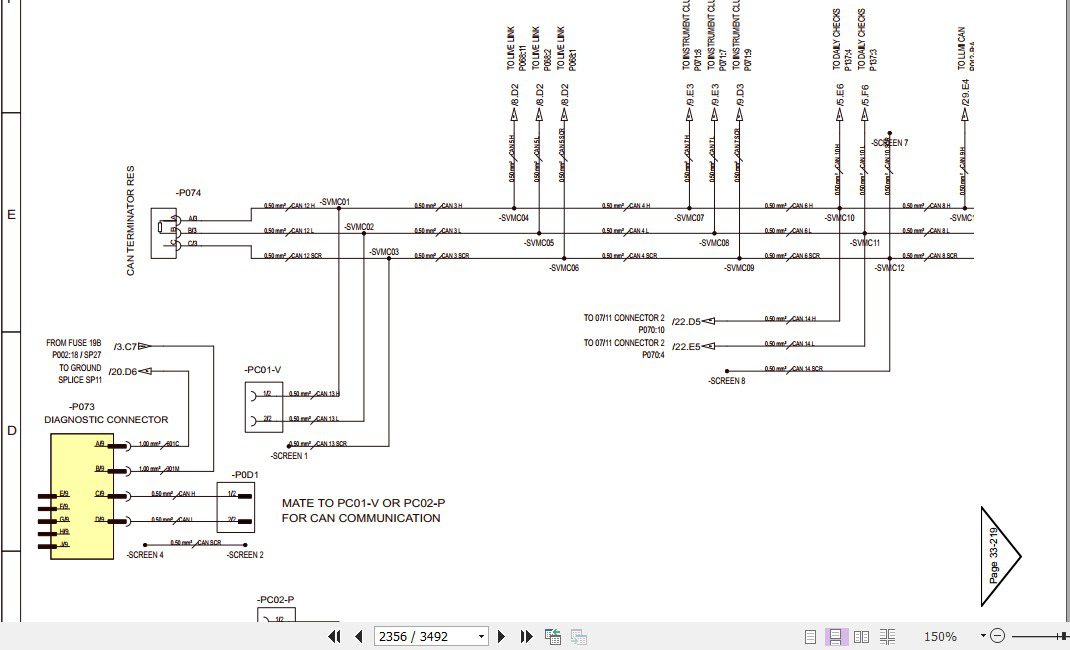Open the zoom level dropdown arrow
The image size is (1070, 650).
(x=983, y=636)
